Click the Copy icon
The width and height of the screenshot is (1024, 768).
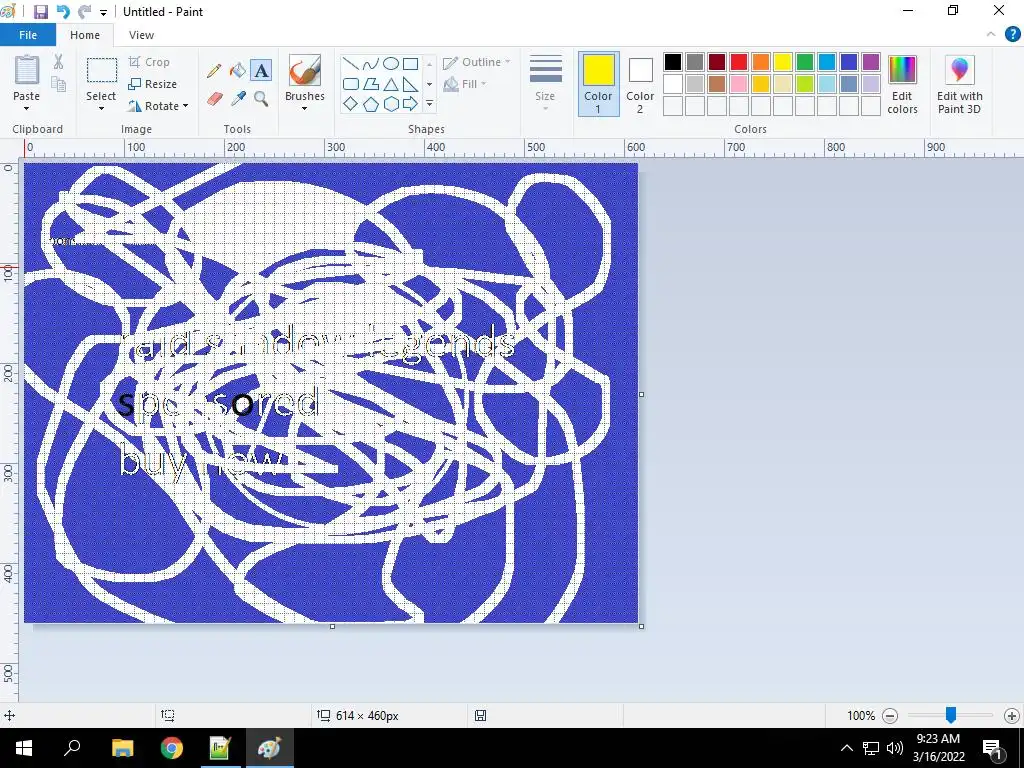[59, 84]
